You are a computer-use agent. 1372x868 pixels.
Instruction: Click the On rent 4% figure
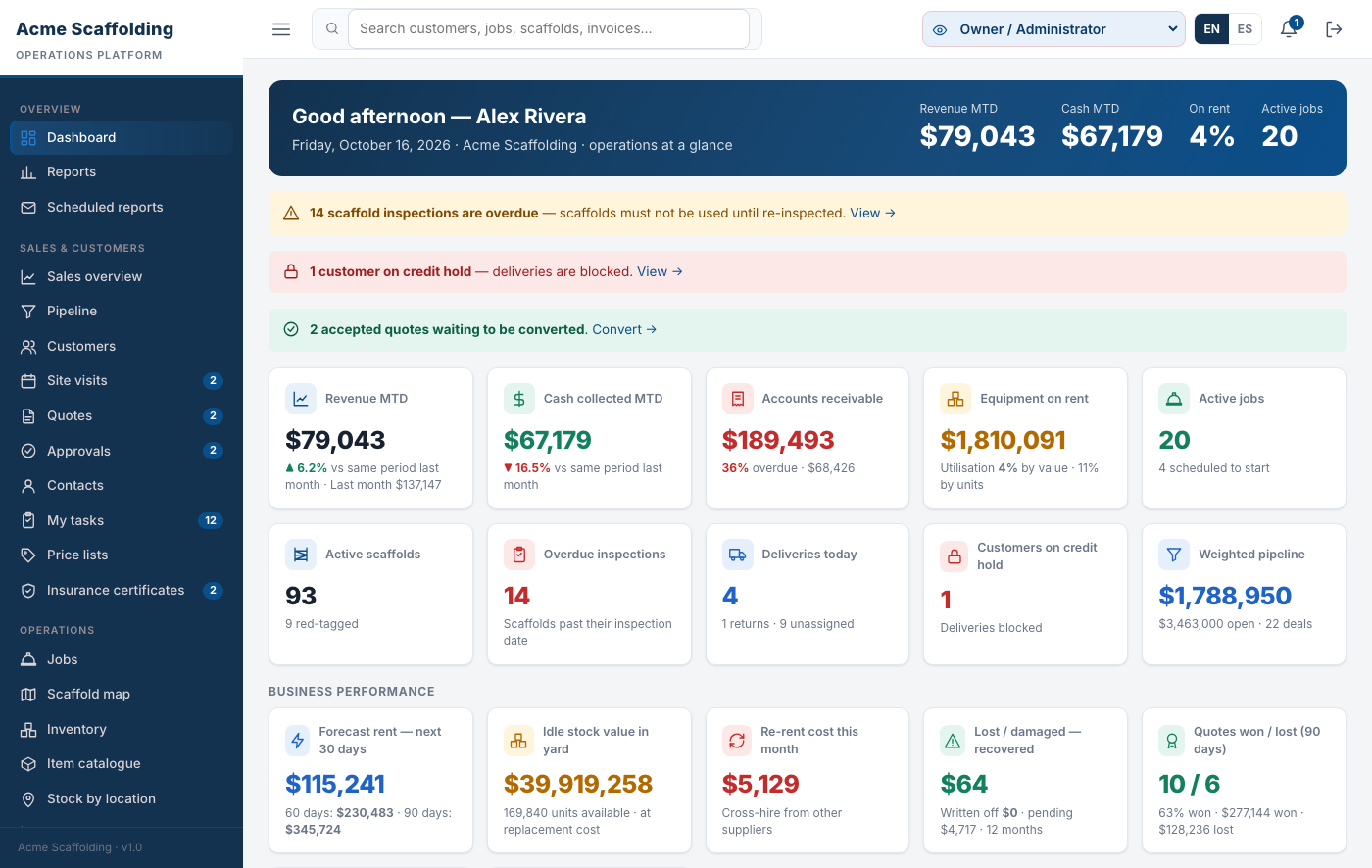(1212, 136)
